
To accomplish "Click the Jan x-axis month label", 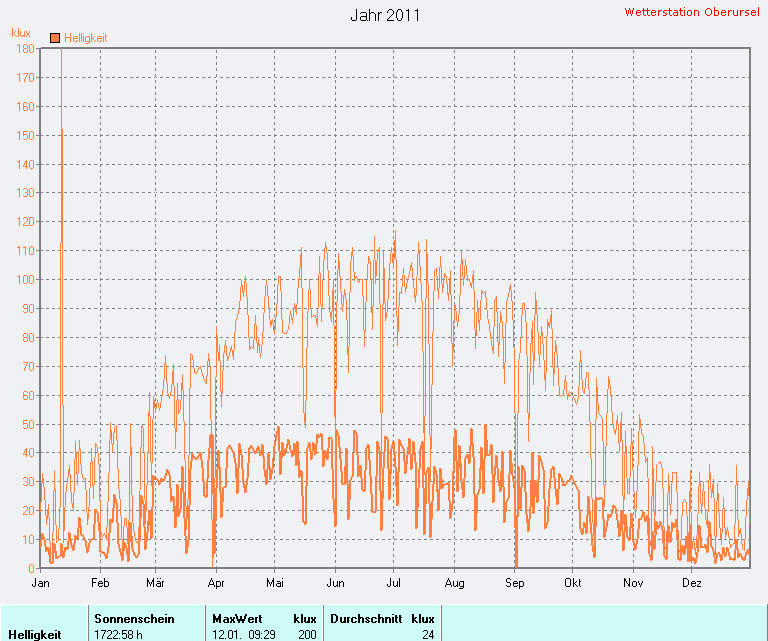I will click(x=40, y=583).
